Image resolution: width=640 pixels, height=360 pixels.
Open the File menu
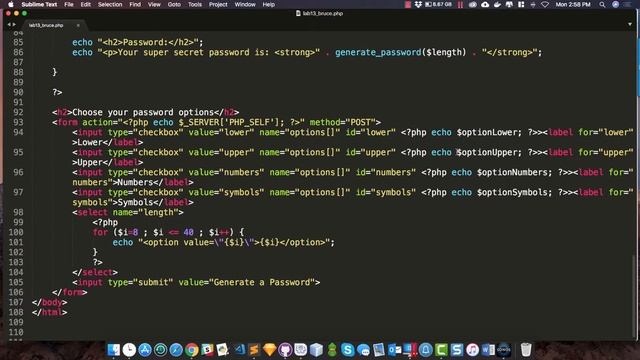point(69,4)
